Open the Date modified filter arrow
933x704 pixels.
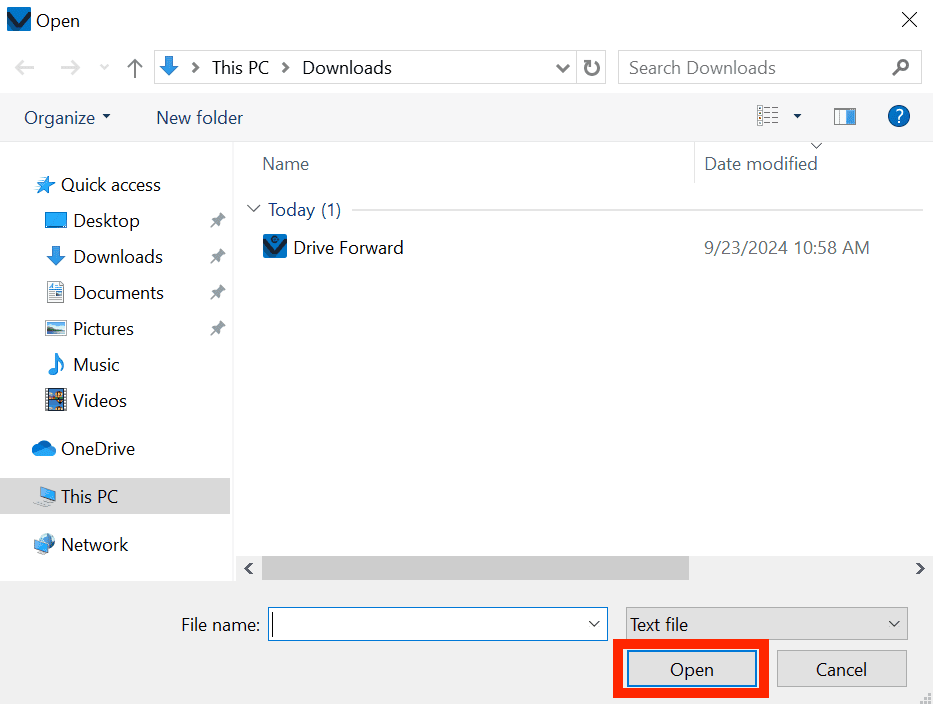click(x=816, y=145)
